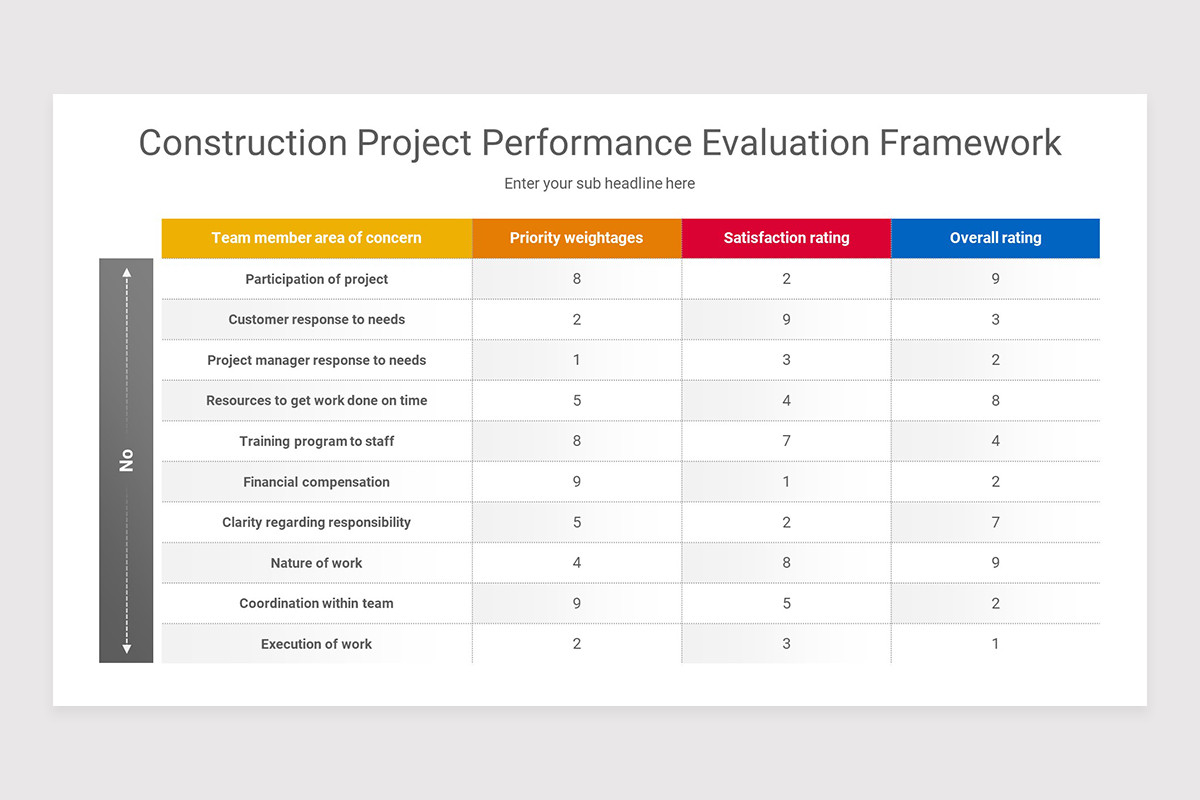
Task: Click the down arrow on gray sidebar
Action: (127, 649)
